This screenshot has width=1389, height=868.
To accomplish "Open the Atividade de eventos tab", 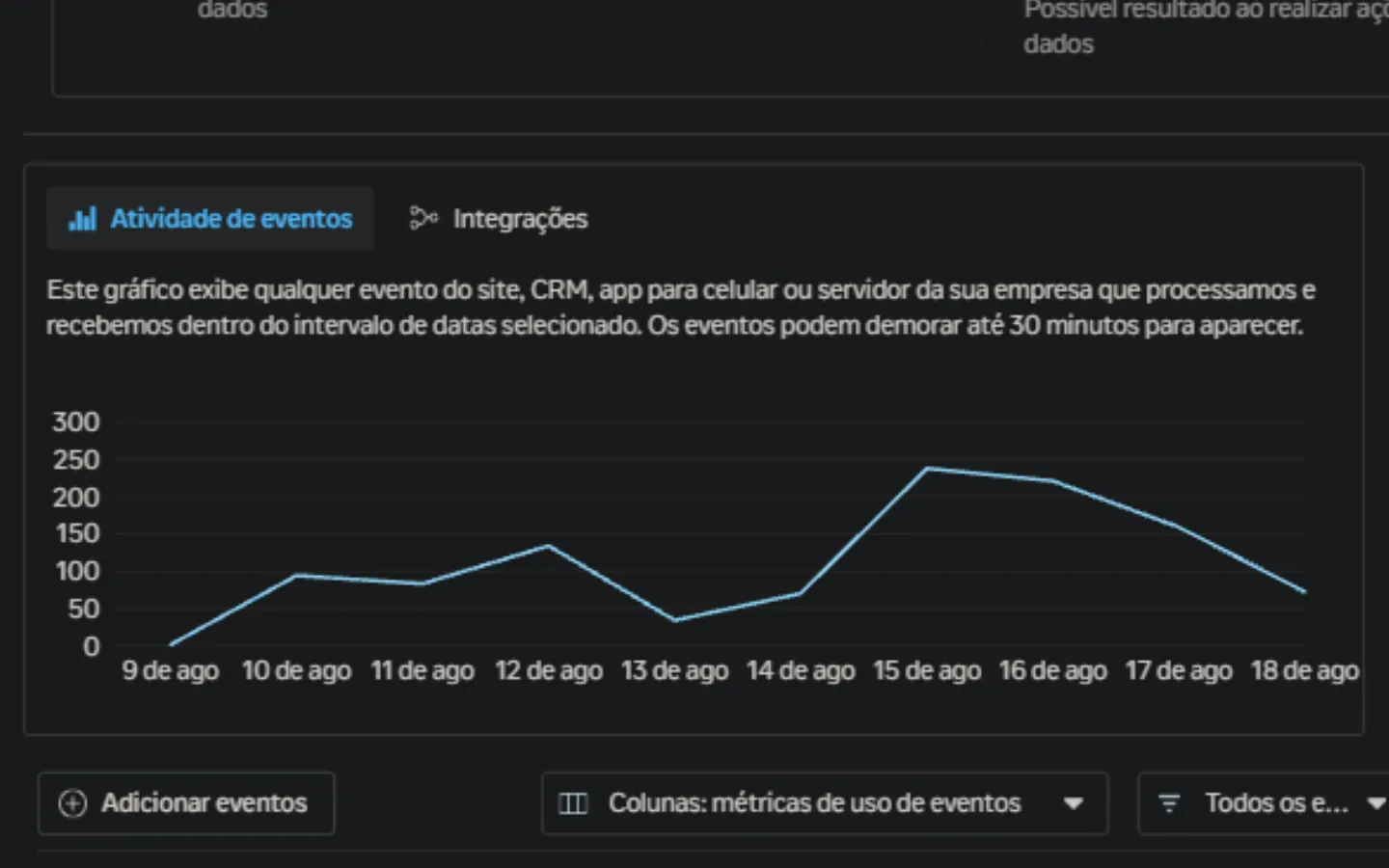I will tap(210, 219).
